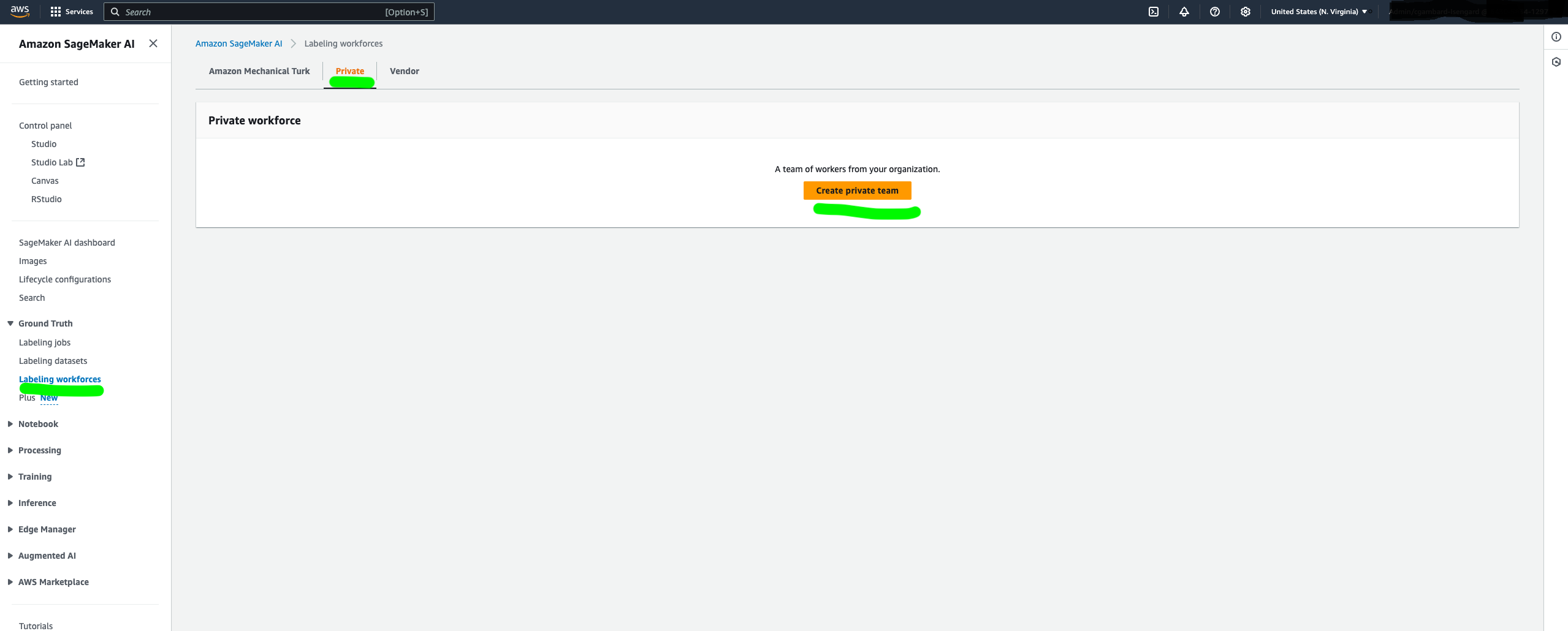Expand the Edge Manager section
Image resolution: width=1568 pixels, height=631 pixels.
10,529
